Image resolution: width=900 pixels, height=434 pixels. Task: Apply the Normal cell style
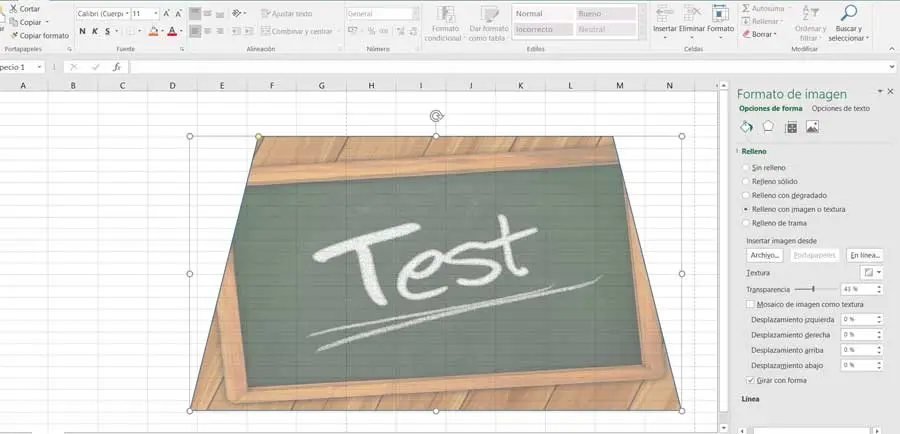(543, 14)
